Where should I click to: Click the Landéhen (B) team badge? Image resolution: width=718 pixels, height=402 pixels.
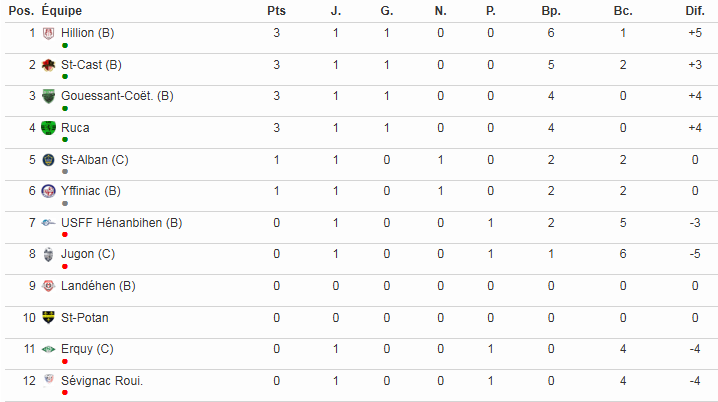coord(48,286)
